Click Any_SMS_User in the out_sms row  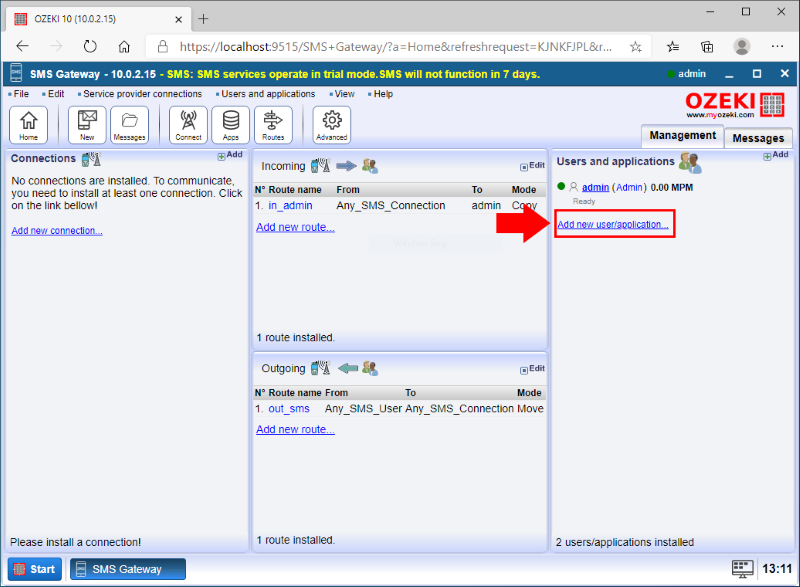pyautogui.click(x=363, y=409)
